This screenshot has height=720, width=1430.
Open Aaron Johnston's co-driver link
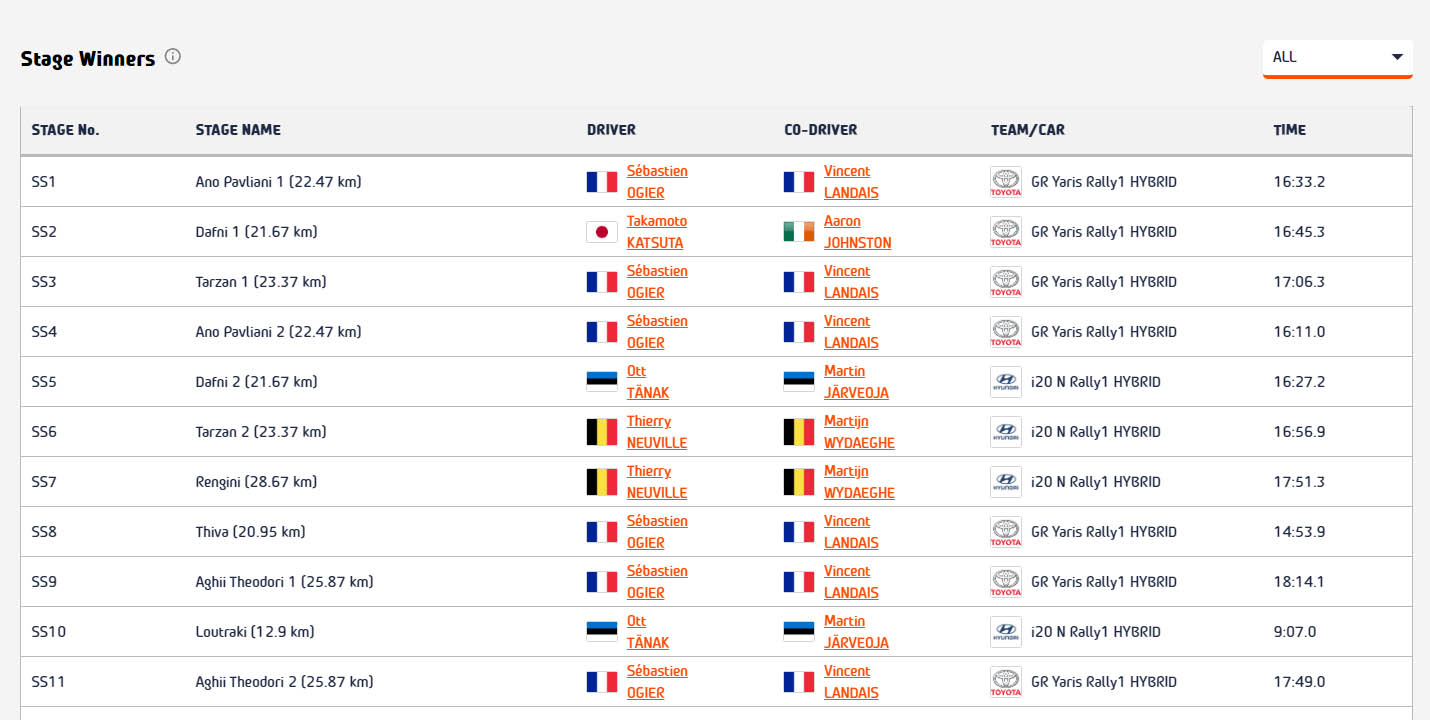coord(857,232)
